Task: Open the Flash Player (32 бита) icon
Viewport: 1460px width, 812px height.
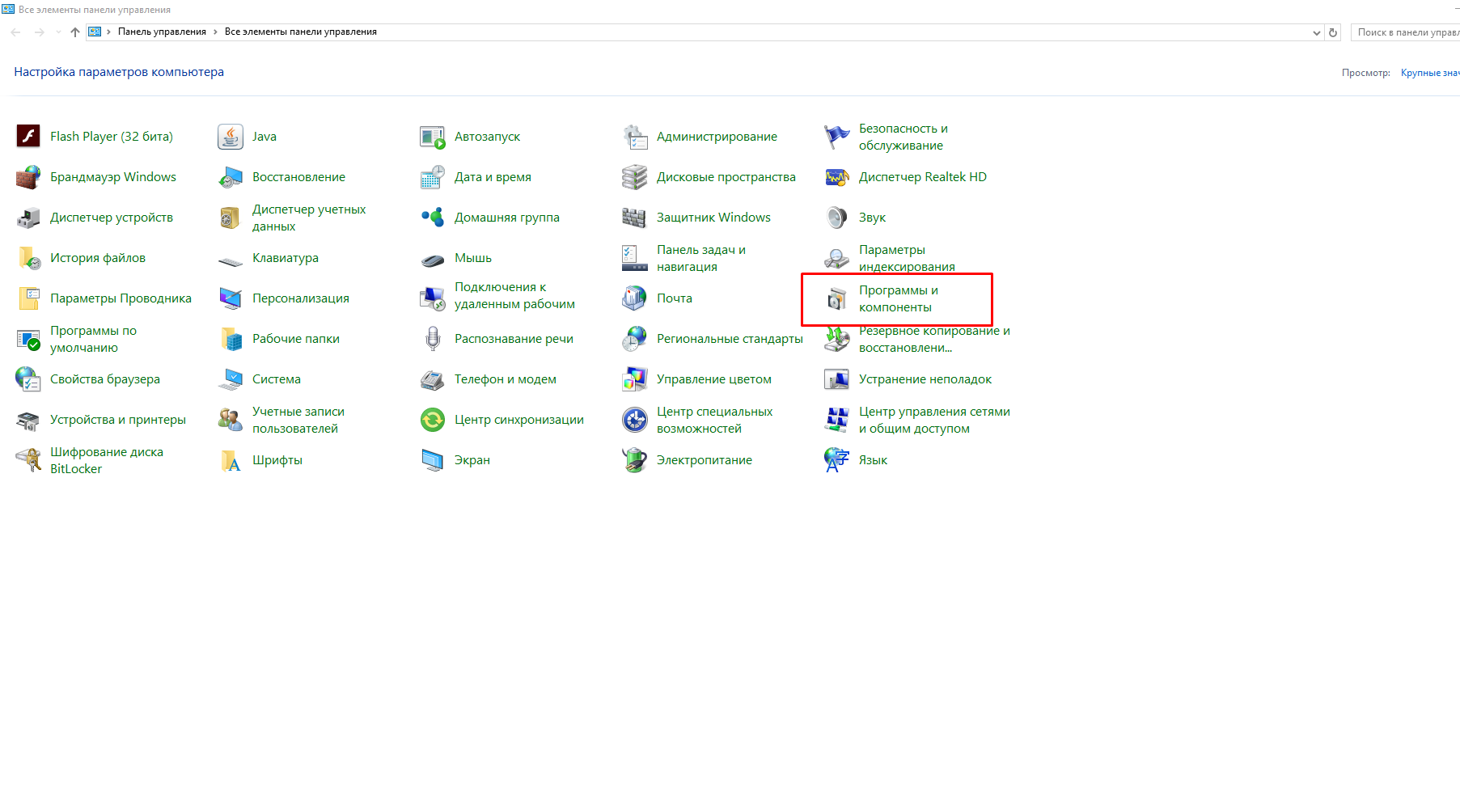Action: point(28,137)
